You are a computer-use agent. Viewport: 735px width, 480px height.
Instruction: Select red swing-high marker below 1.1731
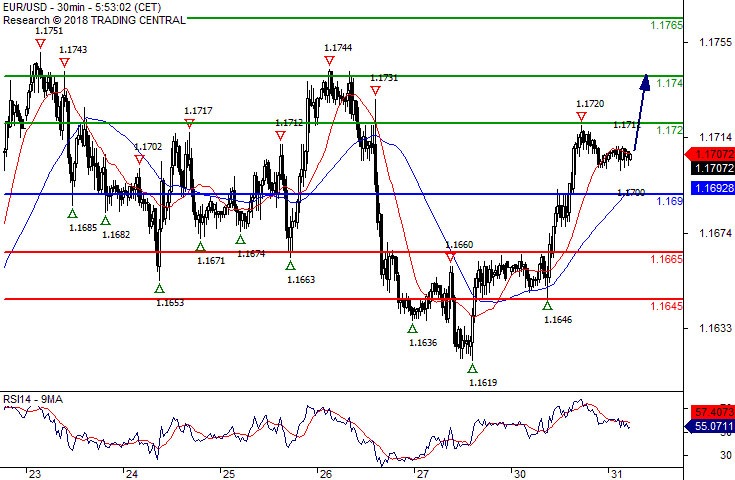tap(375, 90)
